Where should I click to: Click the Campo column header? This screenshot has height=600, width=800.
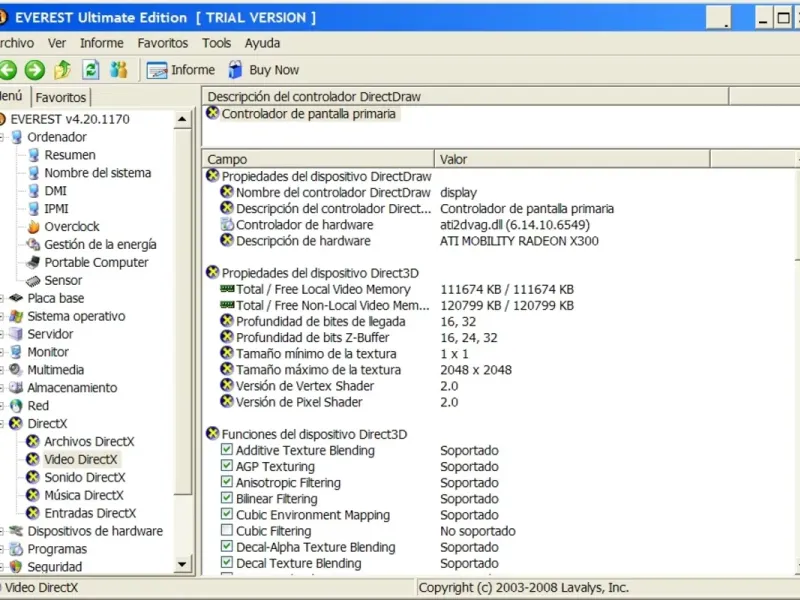pyautogui.click(x=318, y=159)
